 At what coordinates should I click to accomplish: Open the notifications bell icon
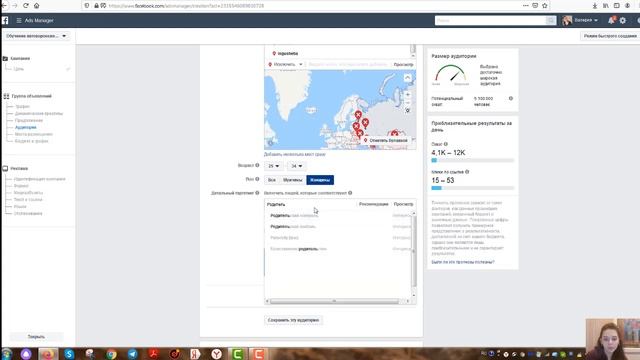pyautogui.click(x=611, y=20)
